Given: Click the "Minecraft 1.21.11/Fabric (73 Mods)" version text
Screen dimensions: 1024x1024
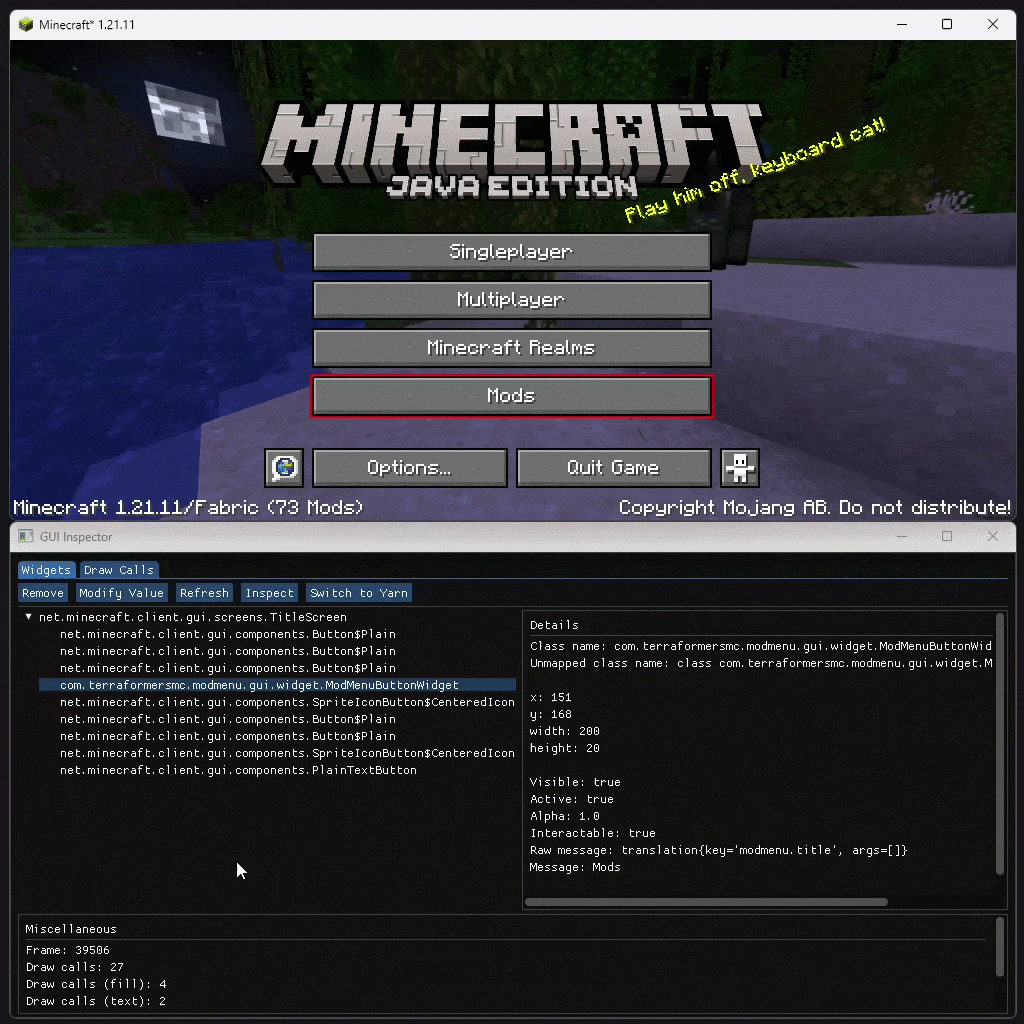Looking at the screenshot, I should tap(188, 507).
